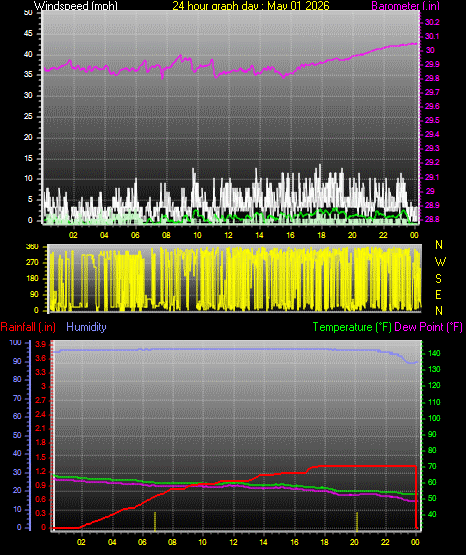Image resolution: width=466 pixels, height=555 pixels.
Task: Click rainfall axis value 3.3
Action: pos(41,372)
